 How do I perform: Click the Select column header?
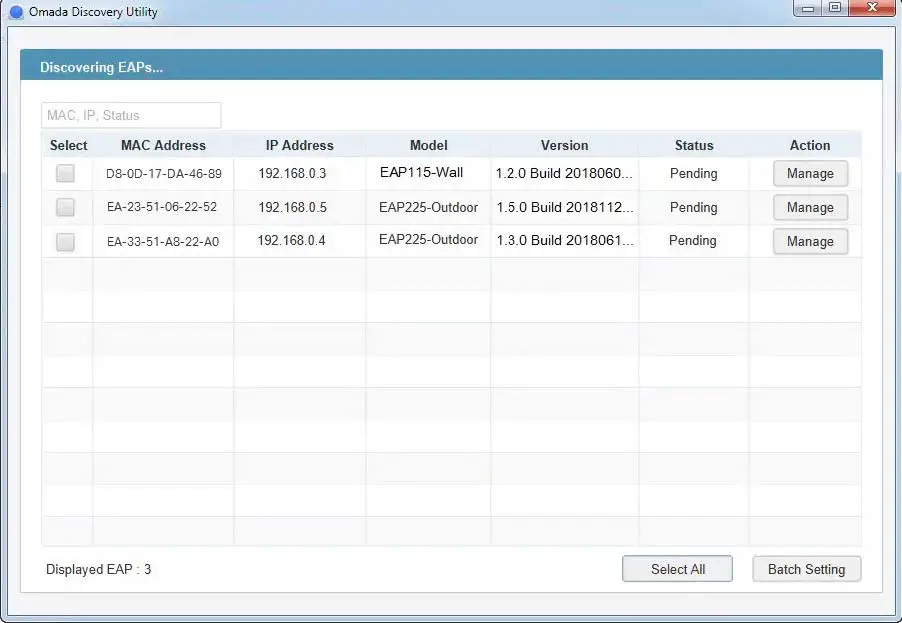tap(68, 145)
